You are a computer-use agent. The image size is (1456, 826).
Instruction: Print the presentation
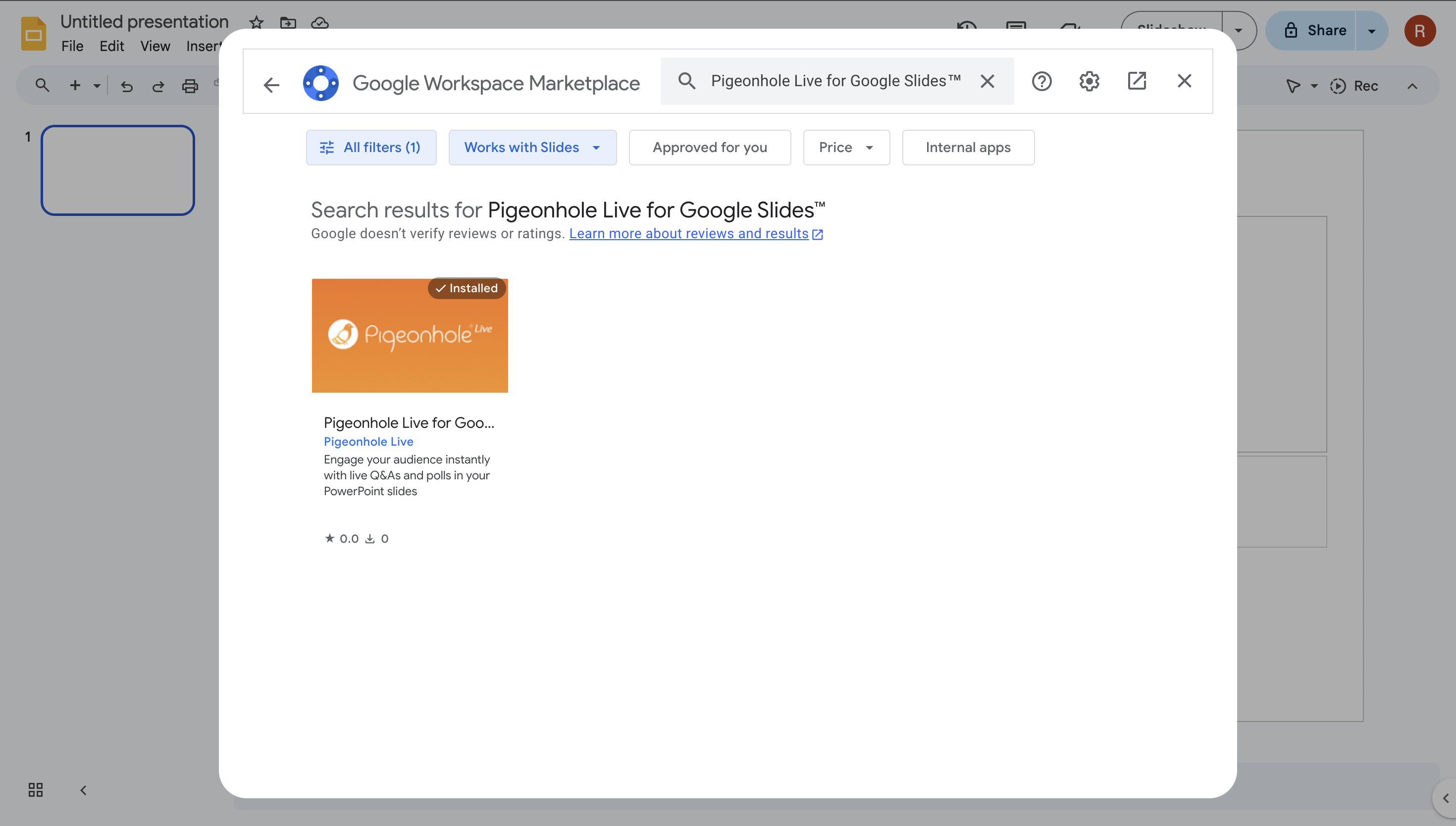190,86
